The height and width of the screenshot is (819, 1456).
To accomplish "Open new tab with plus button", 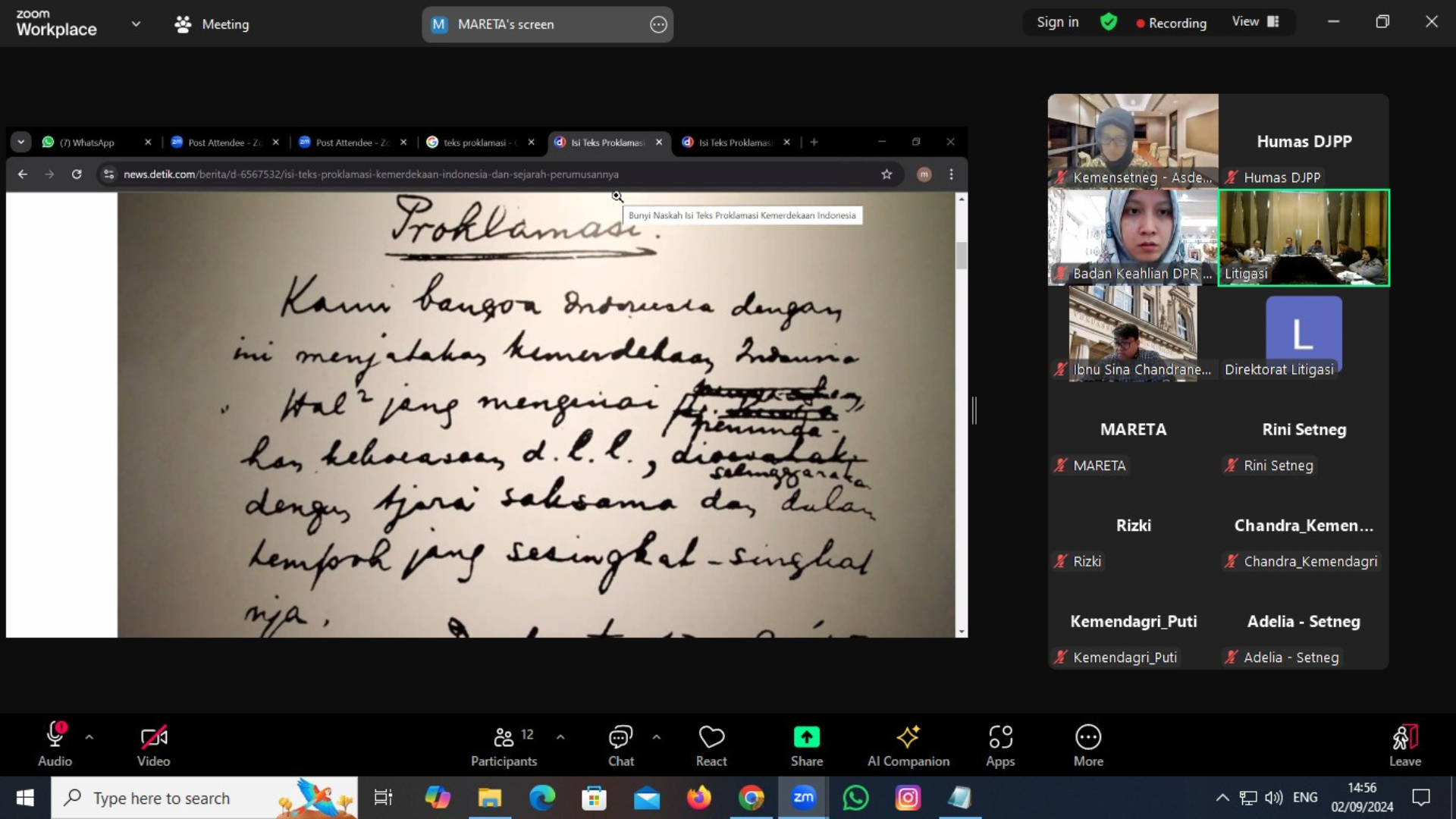I will pyautogui.click(x=814, y=142).
